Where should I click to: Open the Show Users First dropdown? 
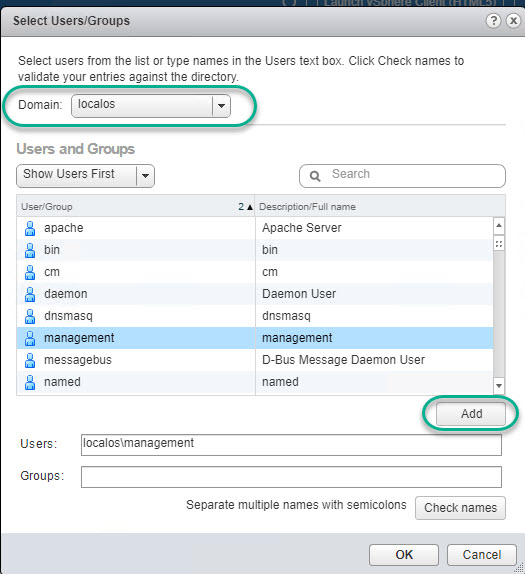coord(85,176)
